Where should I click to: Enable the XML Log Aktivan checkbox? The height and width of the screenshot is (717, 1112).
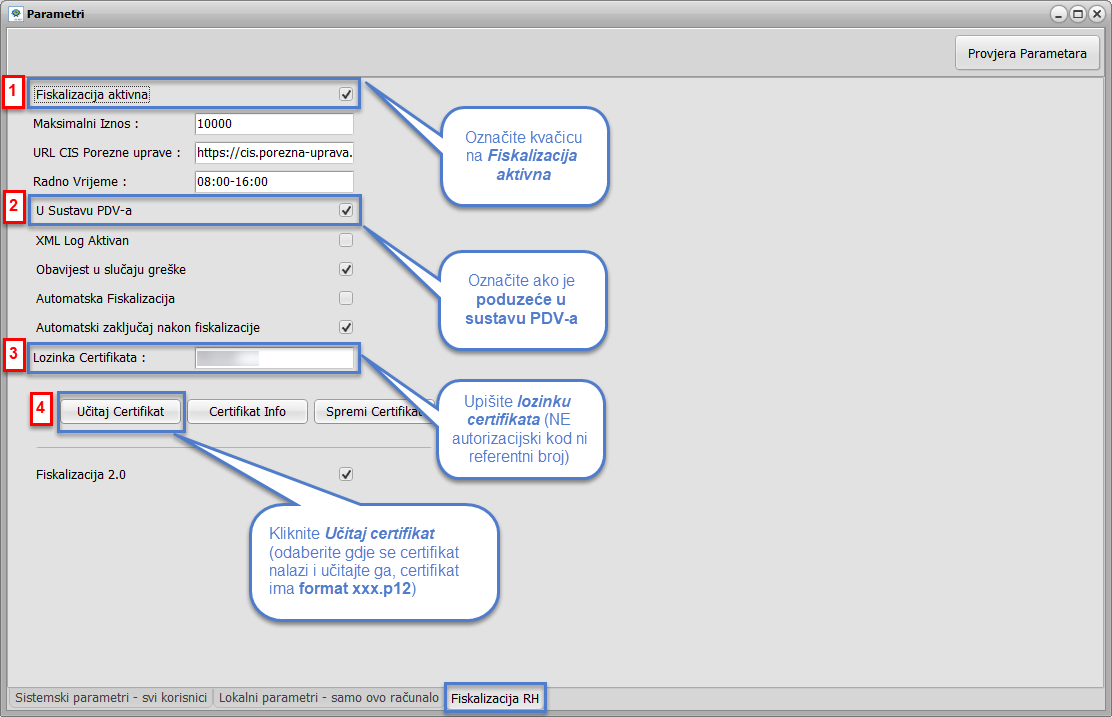pos(346,240)
